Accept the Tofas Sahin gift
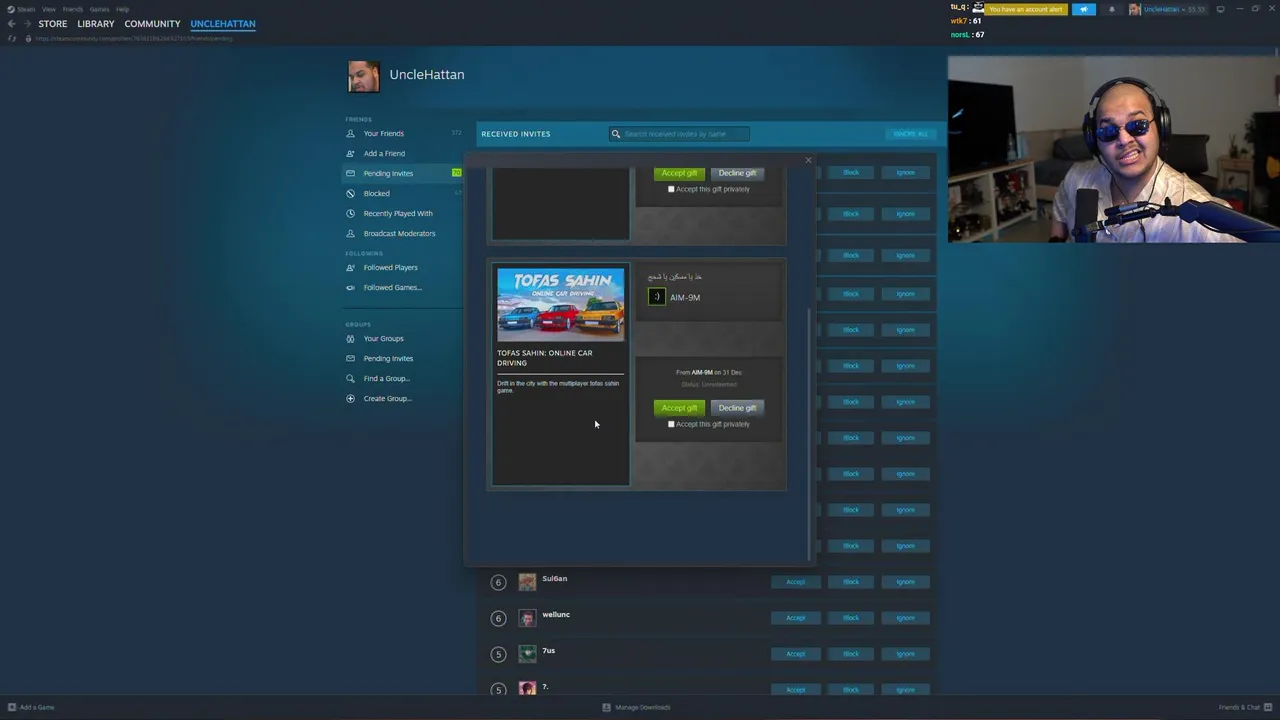The height and width of the screenshot is (720, 1280). pos(679,408)
